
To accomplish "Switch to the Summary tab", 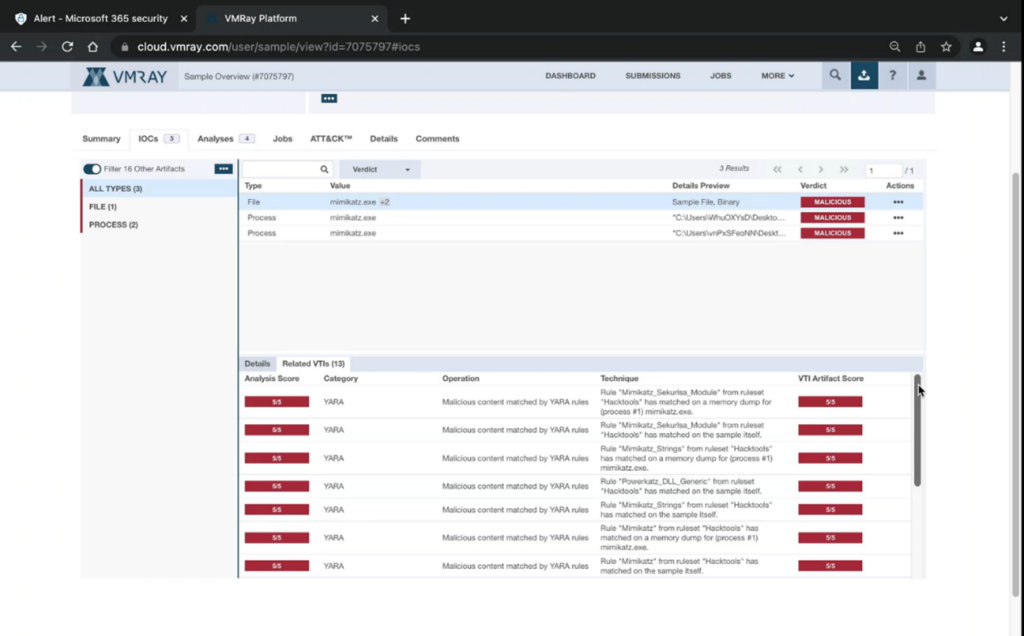I will pos(101,138).
